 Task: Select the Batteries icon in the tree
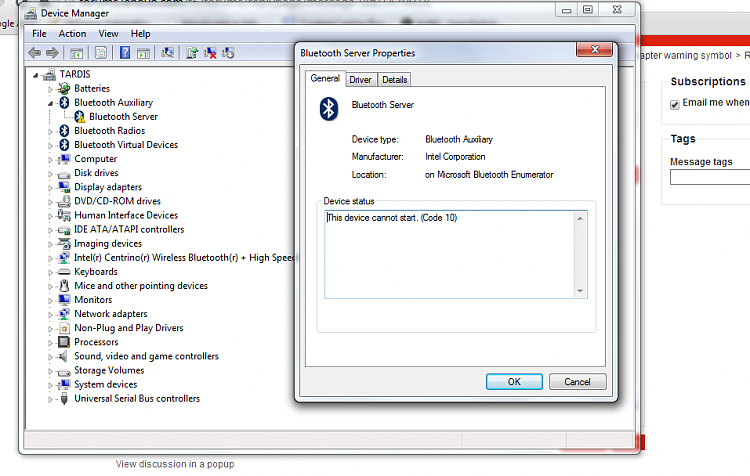pos(64,89)
